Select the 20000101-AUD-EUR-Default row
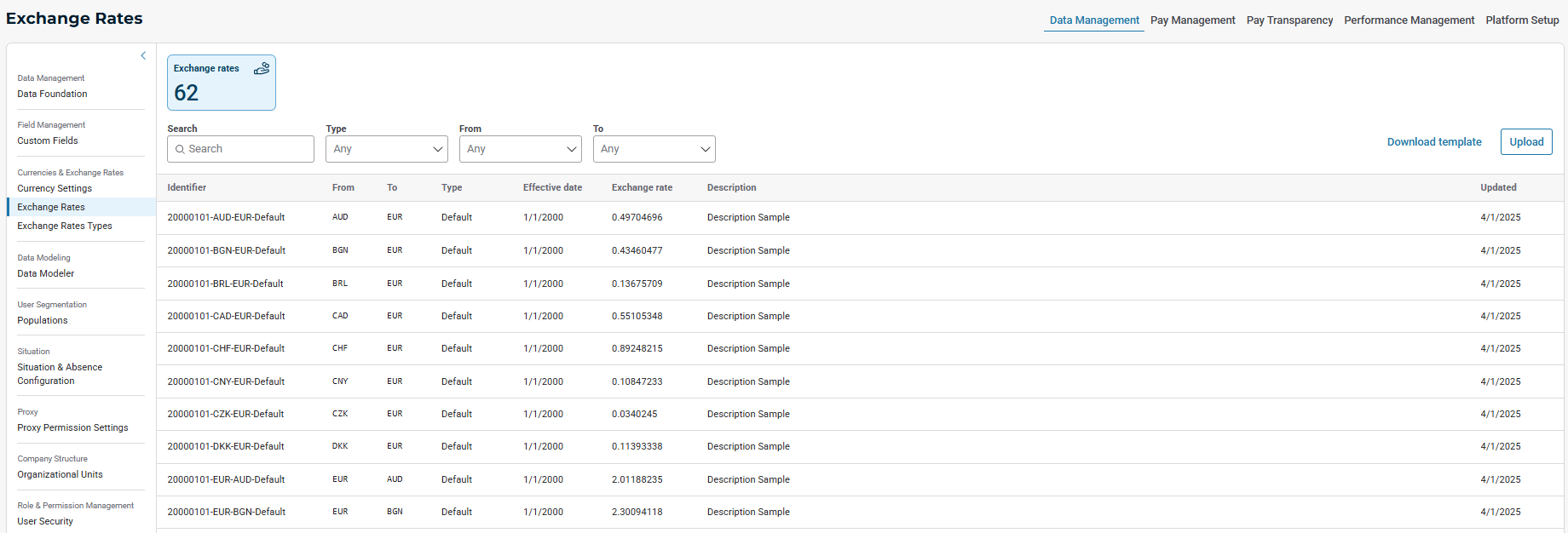The width and height of the screenshot is (1568, 533). [x=226, y=217]
